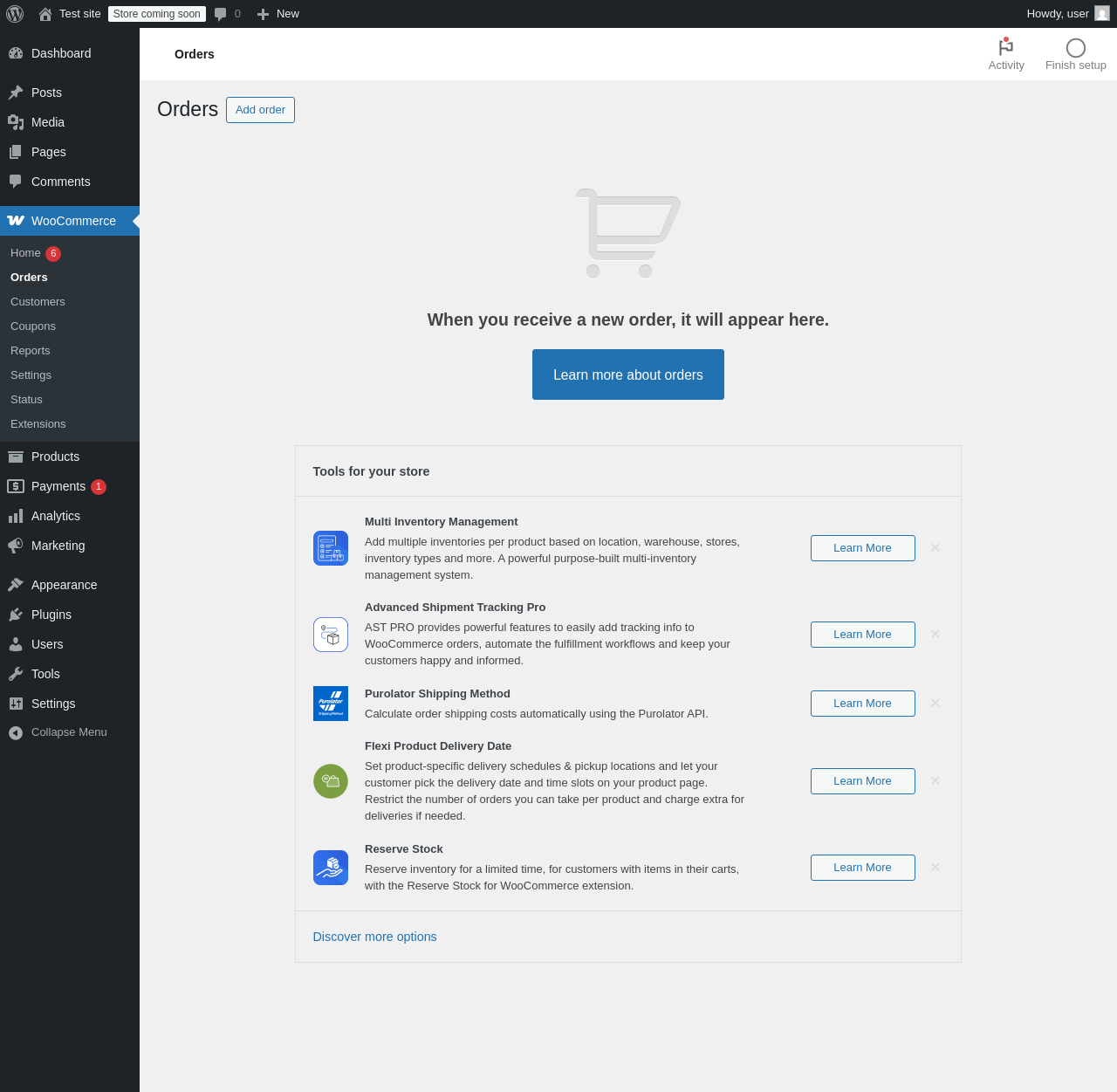1117x1092 pixels.
Task: Click the Multi Inventory Management icon
Action: coord(331,548)
